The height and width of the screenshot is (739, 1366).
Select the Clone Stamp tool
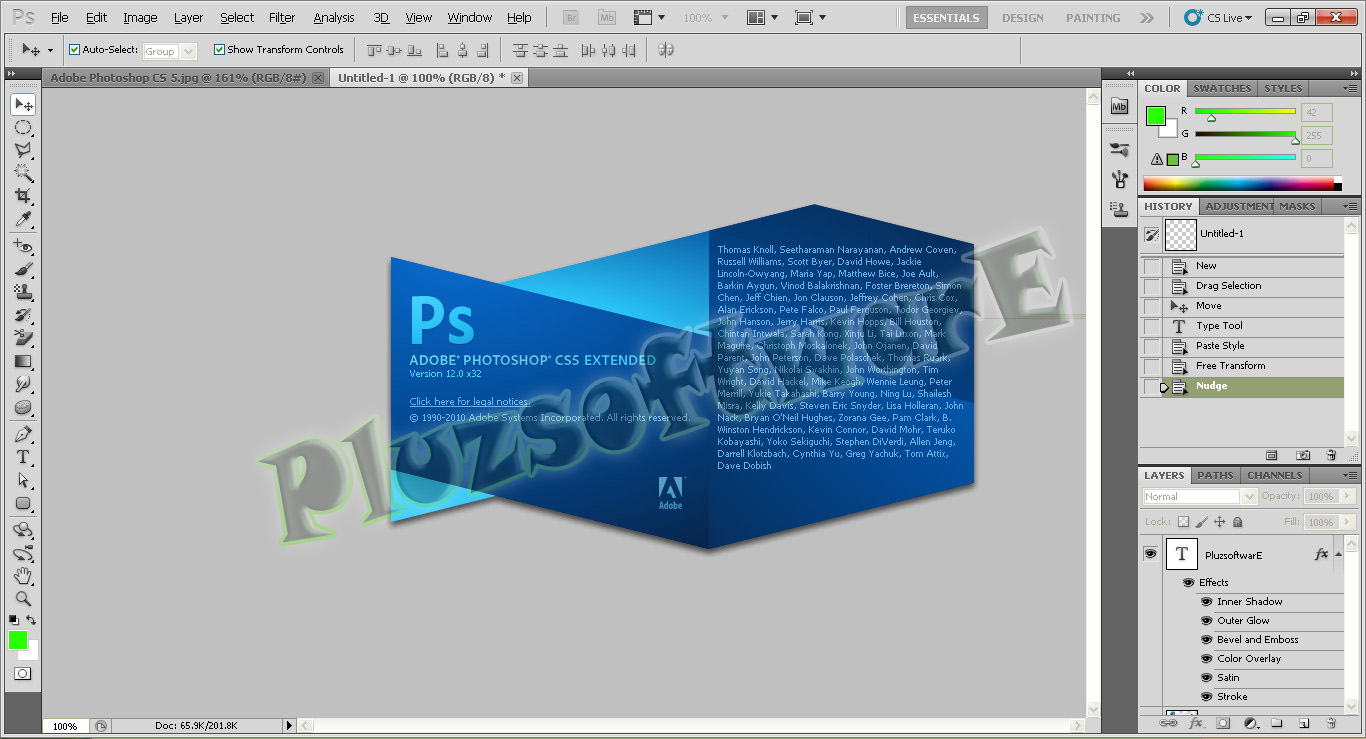[x=23, y=292]
